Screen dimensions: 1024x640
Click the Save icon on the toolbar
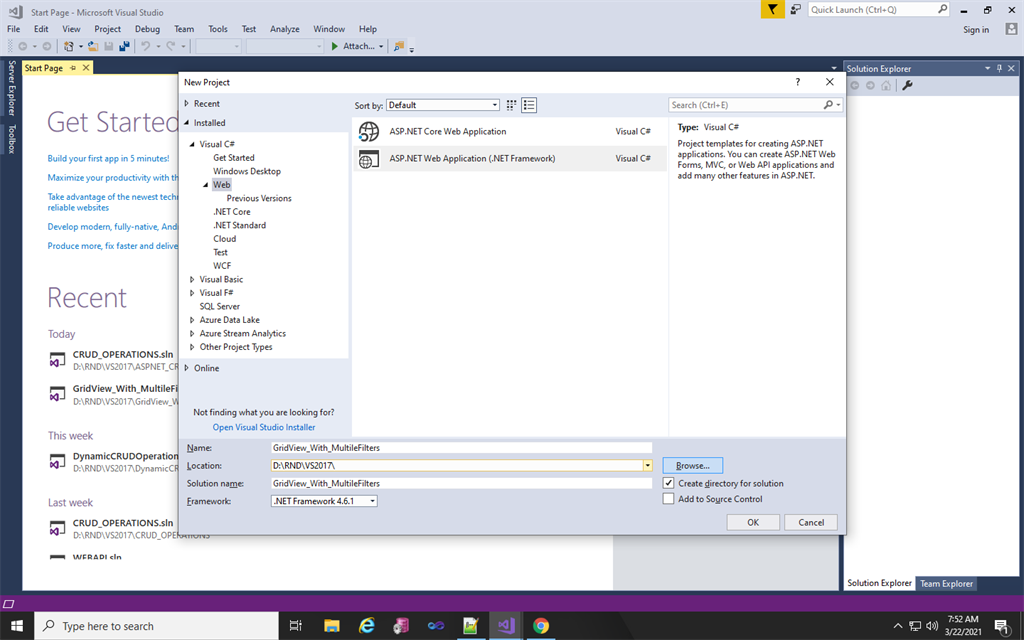click(107, 46)
